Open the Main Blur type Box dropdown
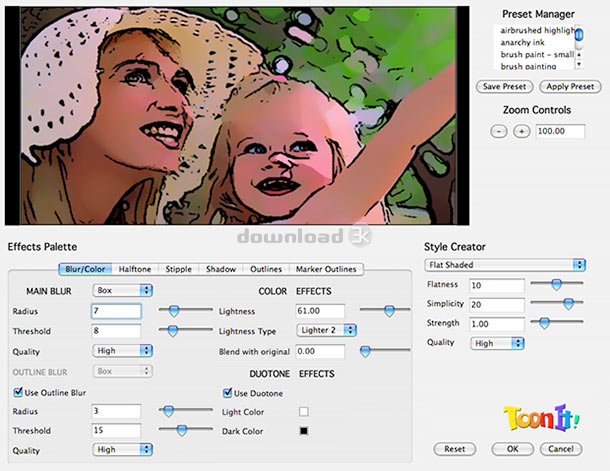 pyautogui.click(x=123, y=290)
